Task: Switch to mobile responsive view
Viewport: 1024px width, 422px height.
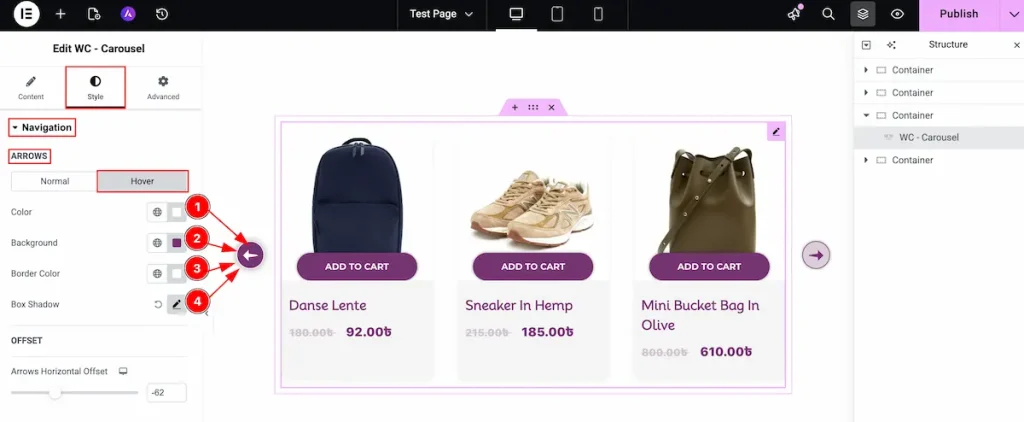Action: [x=599, y=14]
